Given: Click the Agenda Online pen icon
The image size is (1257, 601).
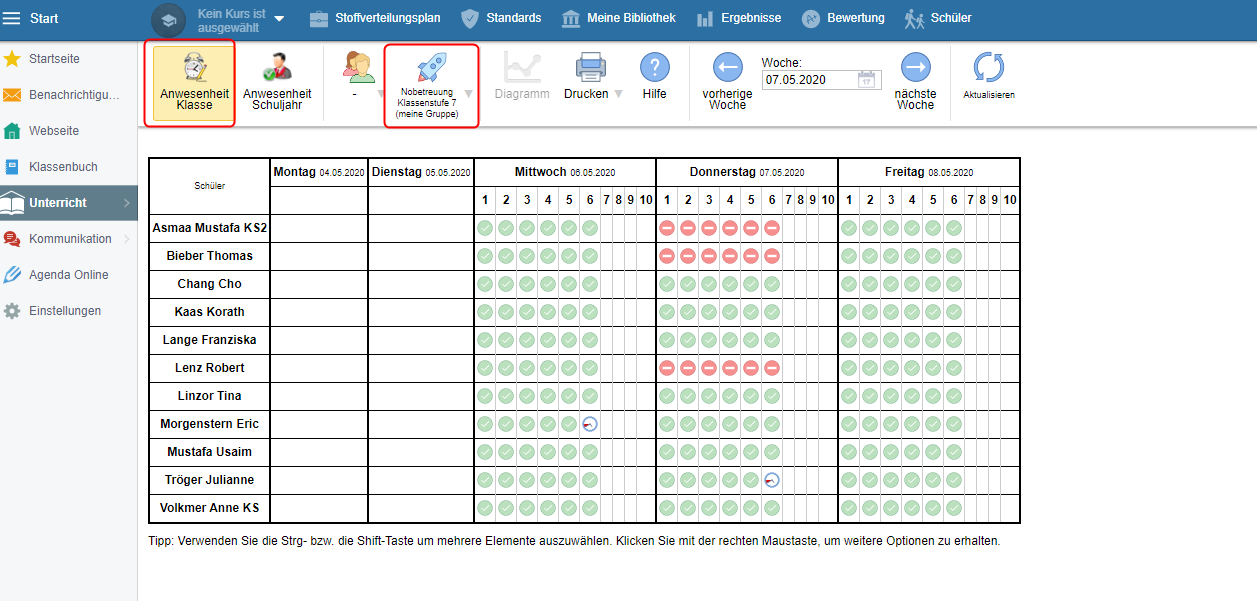Looking at the screenshot, I should (12, 275).
